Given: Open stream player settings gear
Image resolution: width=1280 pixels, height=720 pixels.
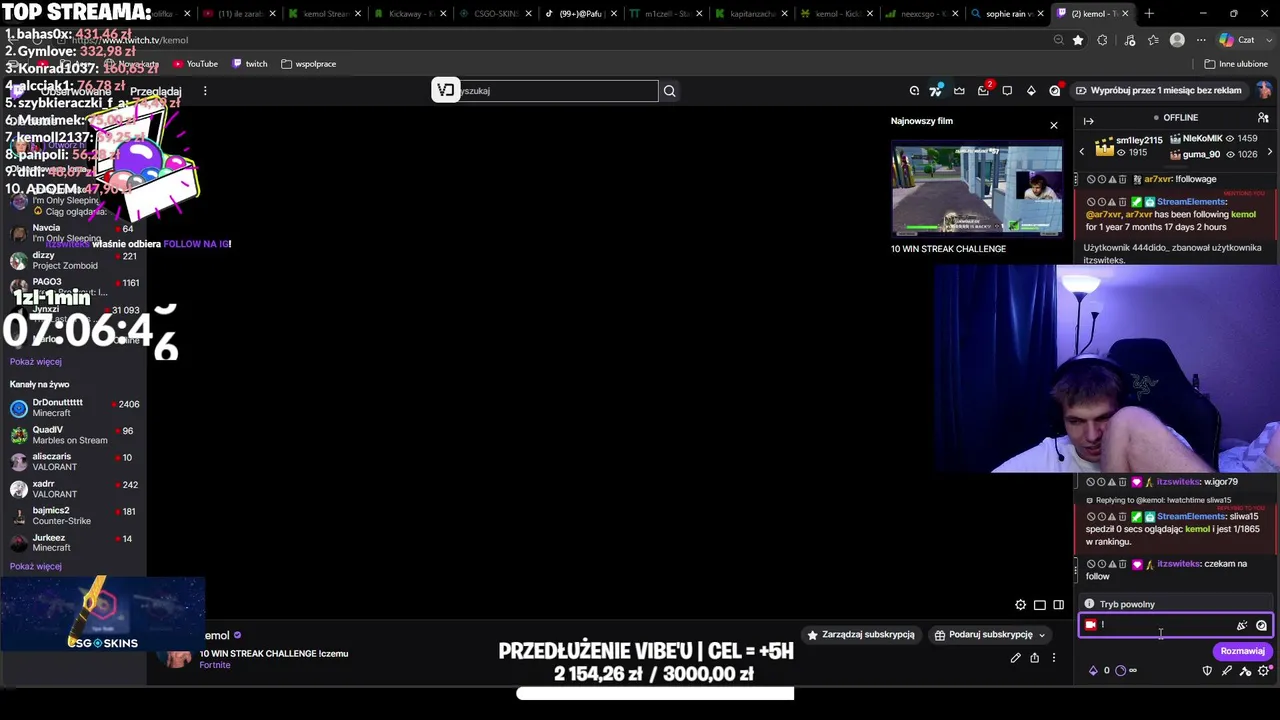Looking at the screenshot, I should pyautogui.click(x=1020, y=605).
